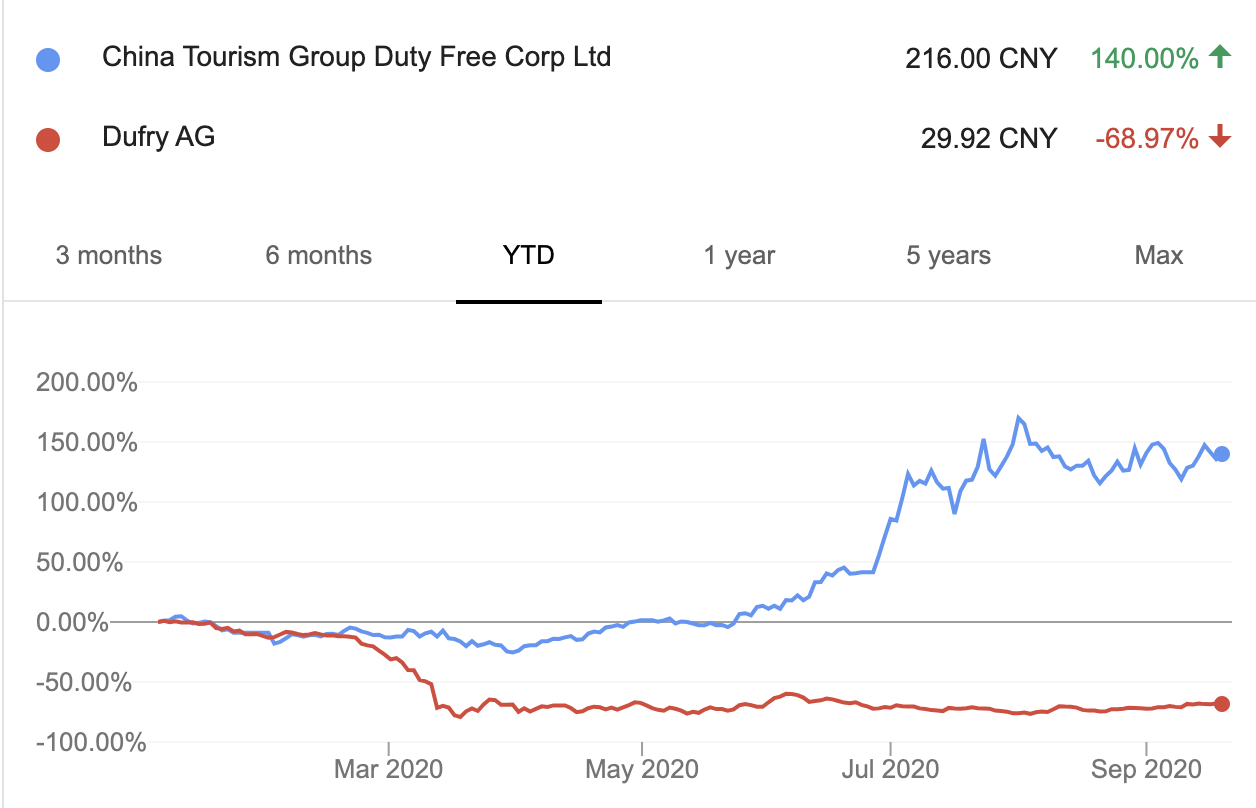Switch chart to 1 year range
Screen dimensions: 1256x808
point(739,255)
